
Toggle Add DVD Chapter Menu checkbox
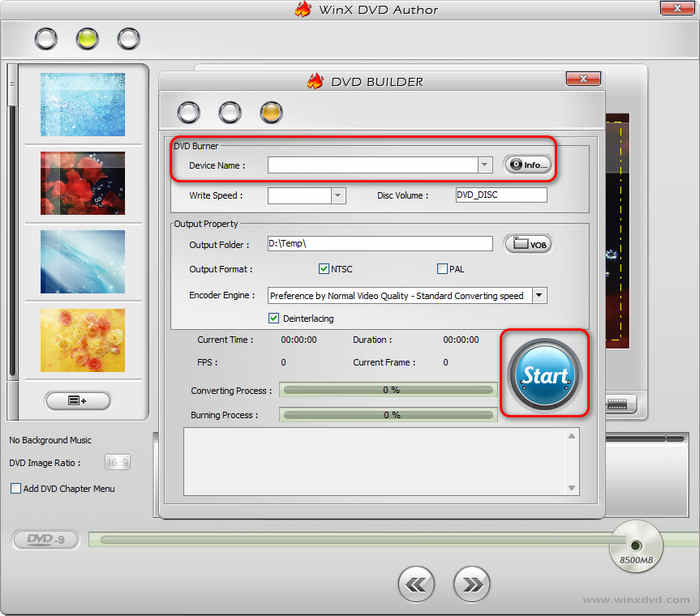coord(15,488)
